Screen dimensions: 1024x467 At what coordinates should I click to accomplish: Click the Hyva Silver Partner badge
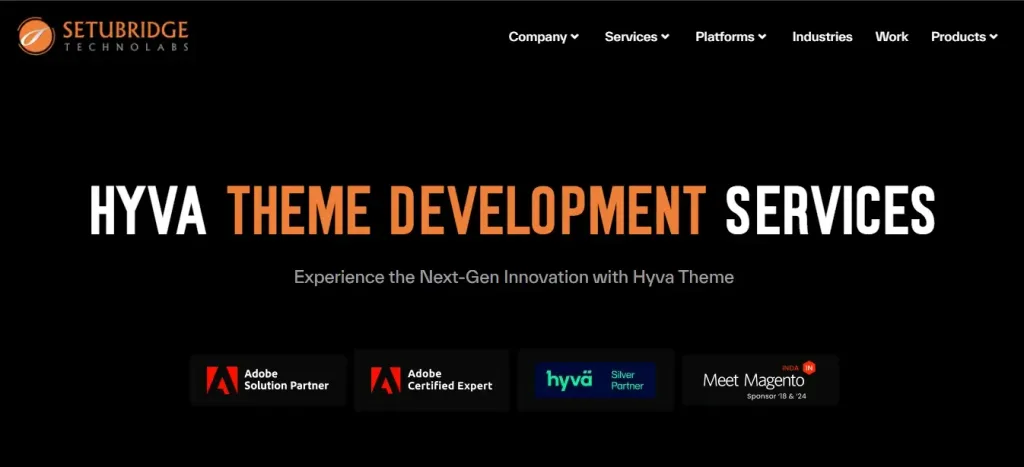click(x=596, y=380)
